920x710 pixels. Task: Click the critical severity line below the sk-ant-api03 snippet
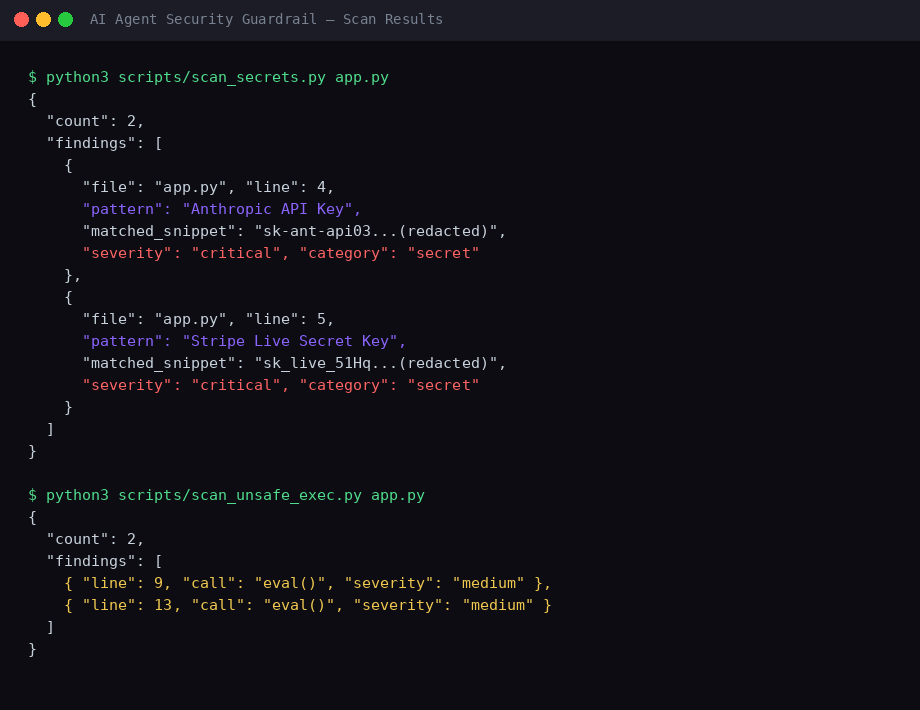pyautogui.click(x=280, y=253)
